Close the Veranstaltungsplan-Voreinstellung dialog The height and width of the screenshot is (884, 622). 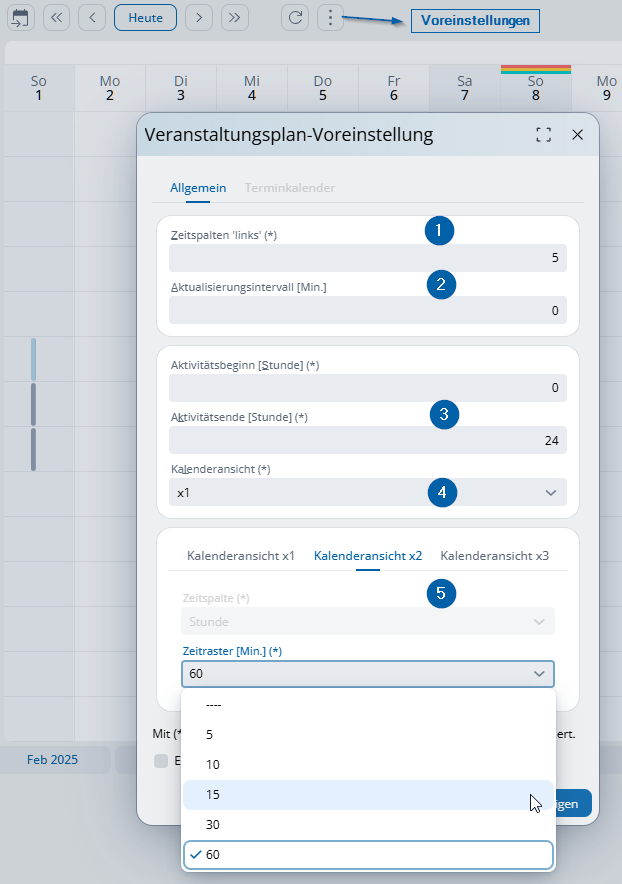577,135
